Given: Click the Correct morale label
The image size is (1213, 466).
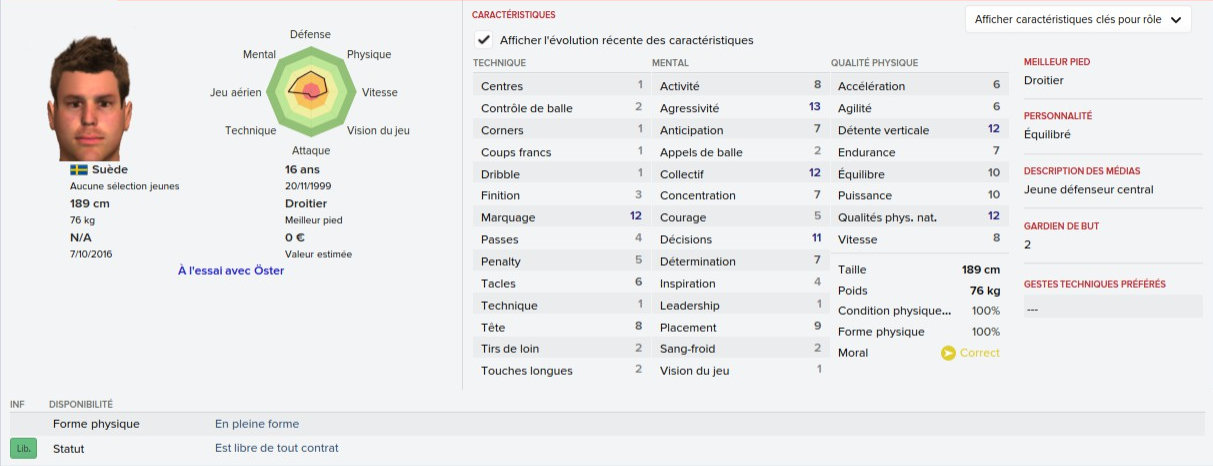Looking at the screenshot, I should click(x=979, y=353).
